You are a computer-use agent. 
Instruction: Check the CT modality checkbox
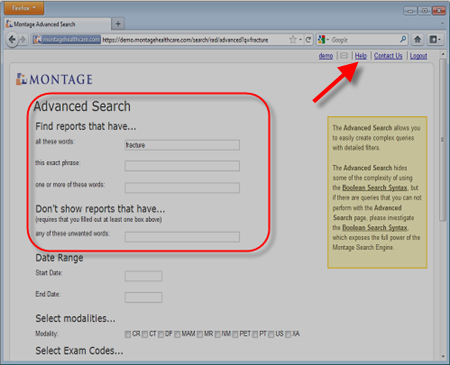point(145,334)
